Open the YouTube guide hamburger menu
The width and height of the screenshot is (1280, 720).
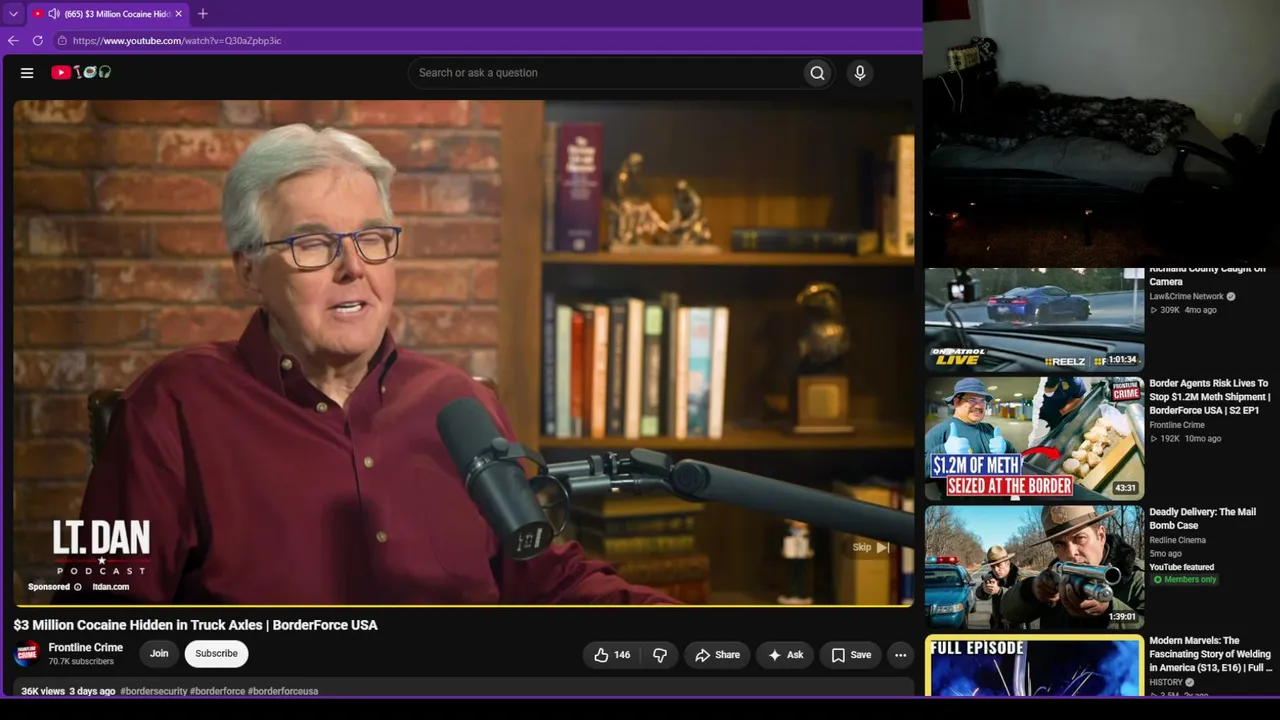[27, 73]
